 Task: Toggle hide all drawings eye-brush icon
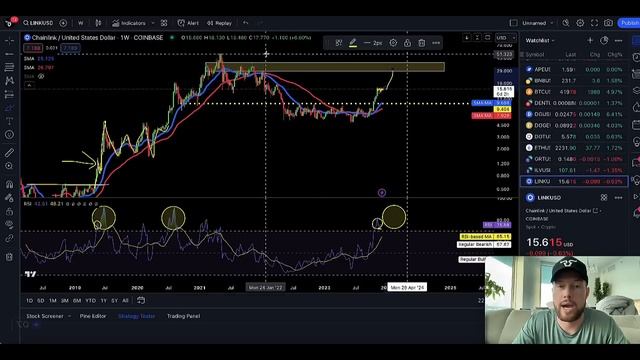[9, 224]
